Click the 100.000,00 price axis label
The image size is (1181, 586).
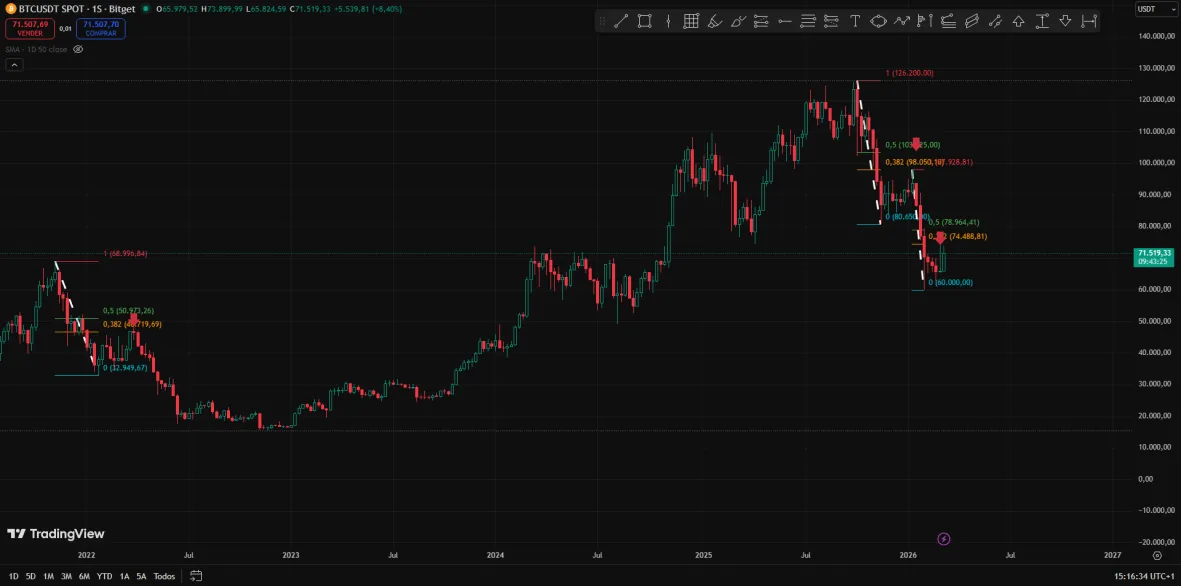[x=1155, y=163]
